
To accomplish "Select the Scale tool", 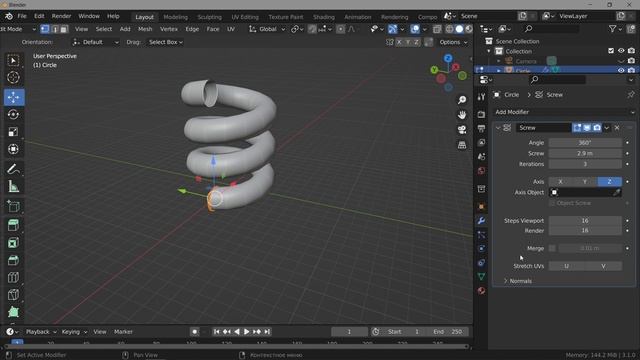I will (x=13, y=132).
